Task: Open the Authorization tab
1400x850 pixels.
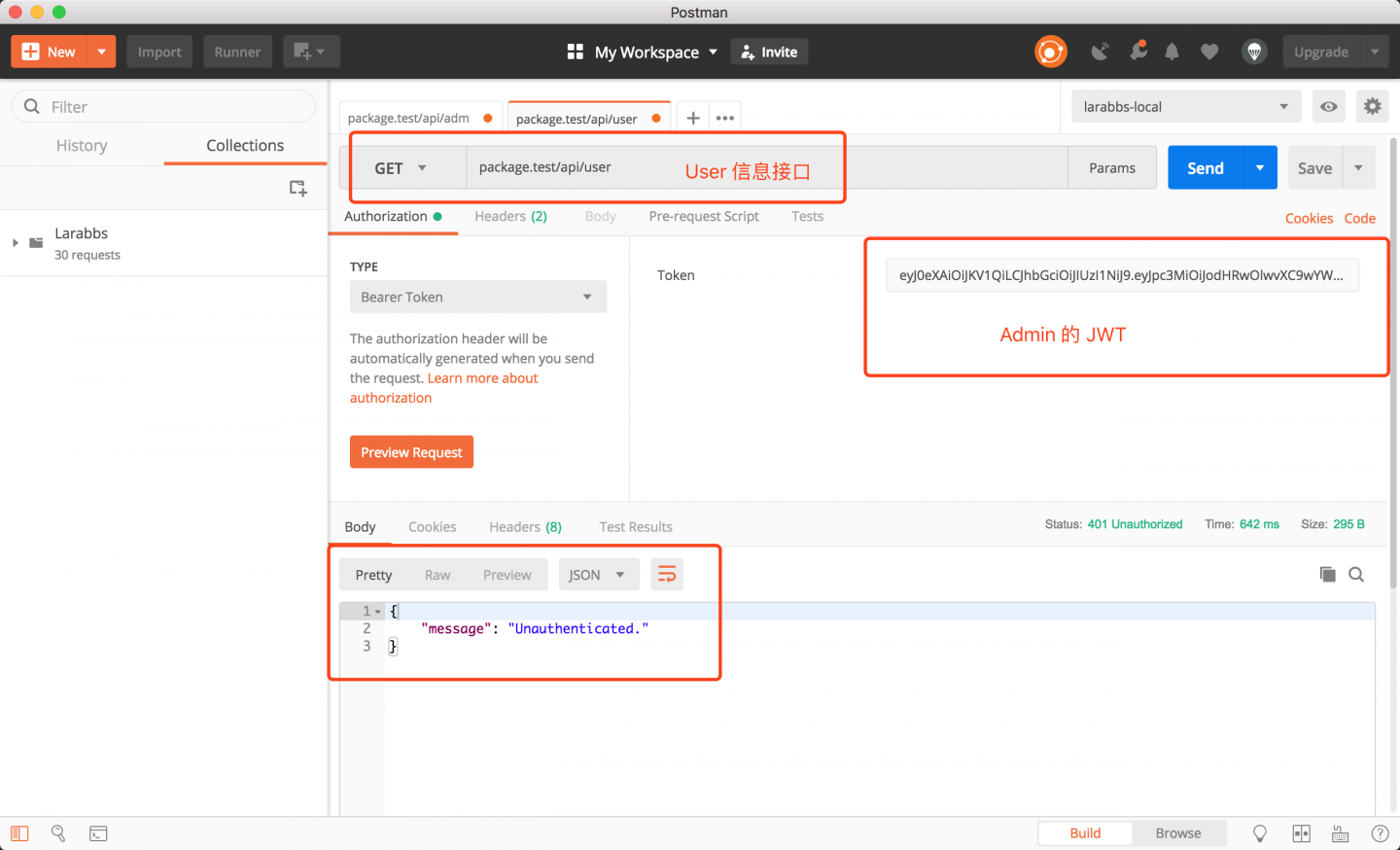Action: pyautogui.click(x=393, y=216)
